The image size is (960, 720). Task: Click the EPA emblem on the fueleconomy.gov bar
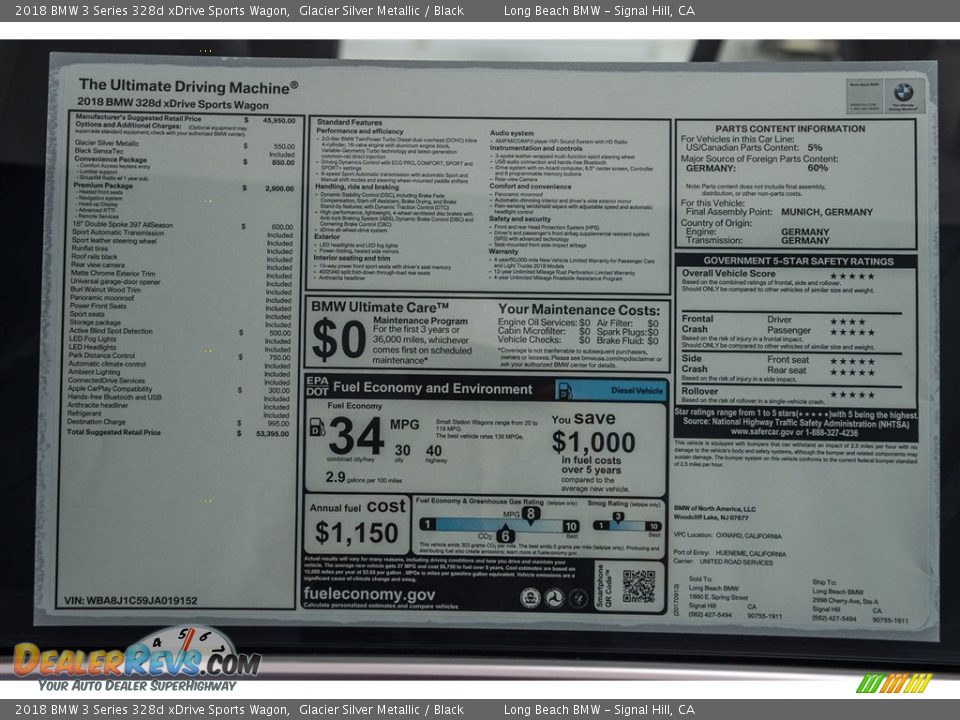531,598
